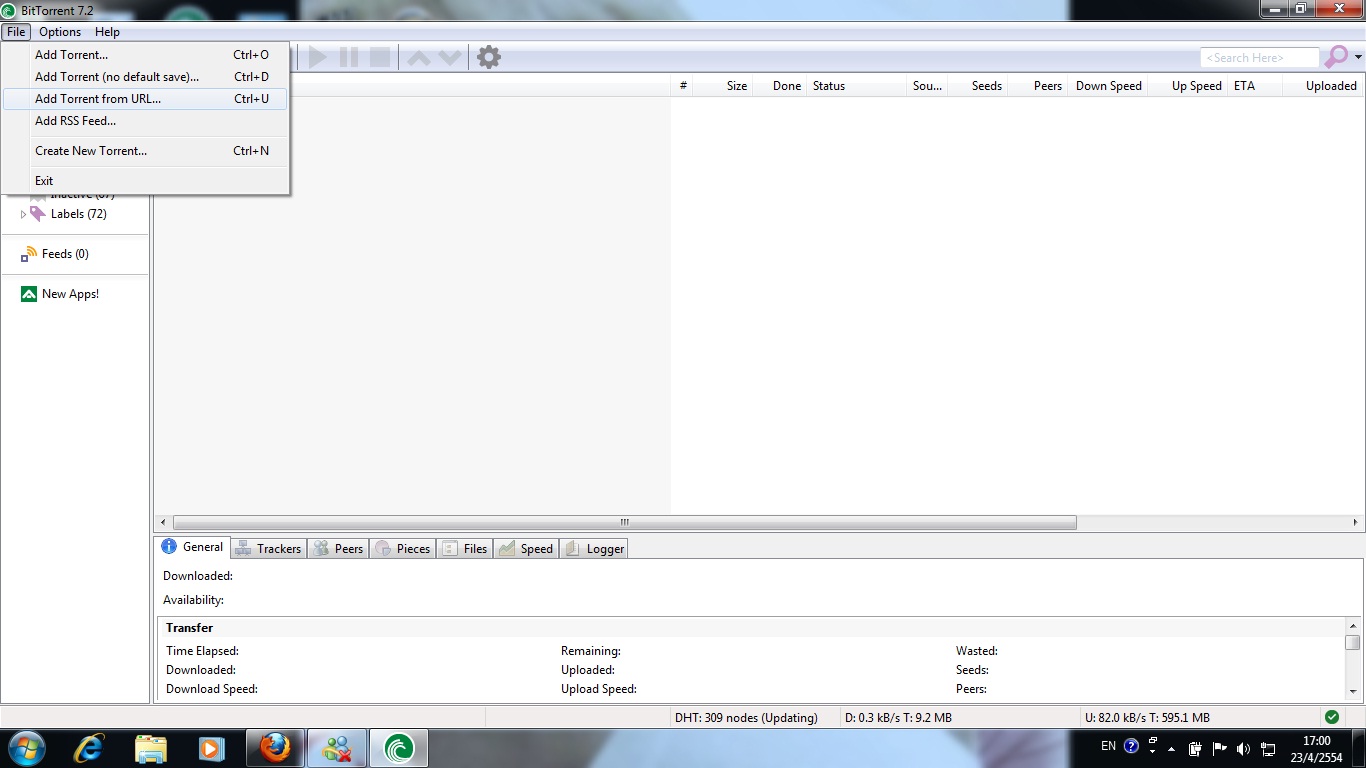Select Add Torrent (no default save)...

coord(145,77)
